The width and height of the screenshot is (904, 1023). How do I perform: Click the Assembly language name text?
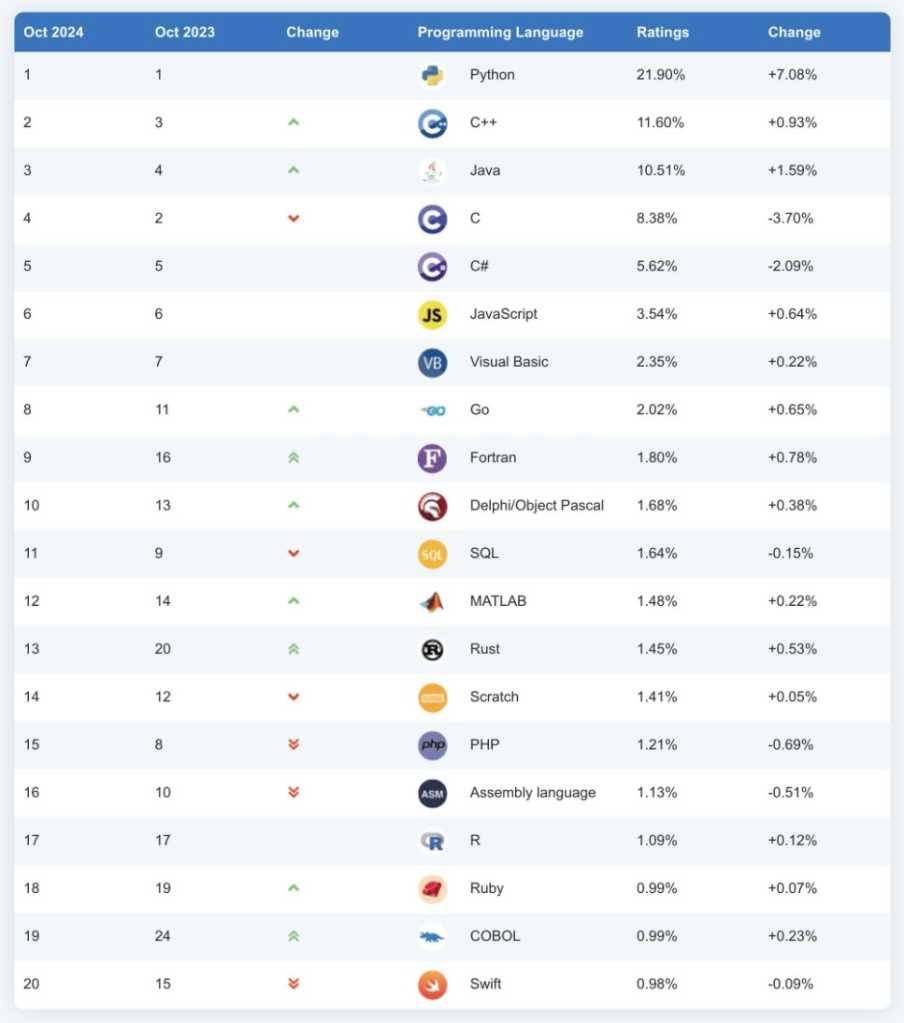(532, 792)
